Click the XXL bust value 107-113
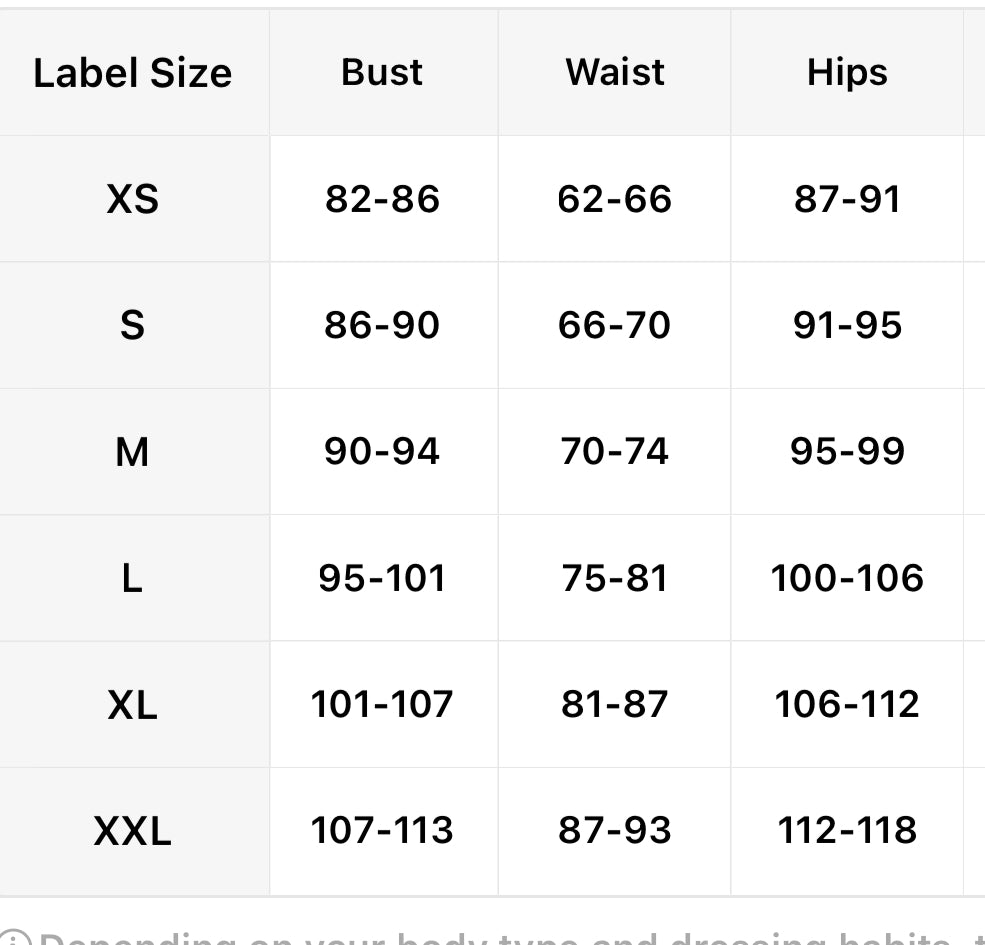 (382, 831)
